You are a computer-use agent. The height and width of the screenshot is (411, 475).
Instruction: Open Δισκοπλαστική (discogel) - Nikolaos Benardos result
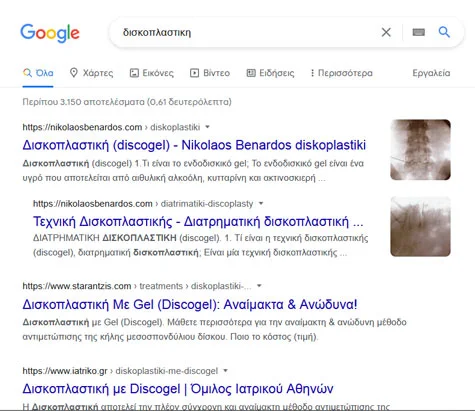click(x=194, y=145)
